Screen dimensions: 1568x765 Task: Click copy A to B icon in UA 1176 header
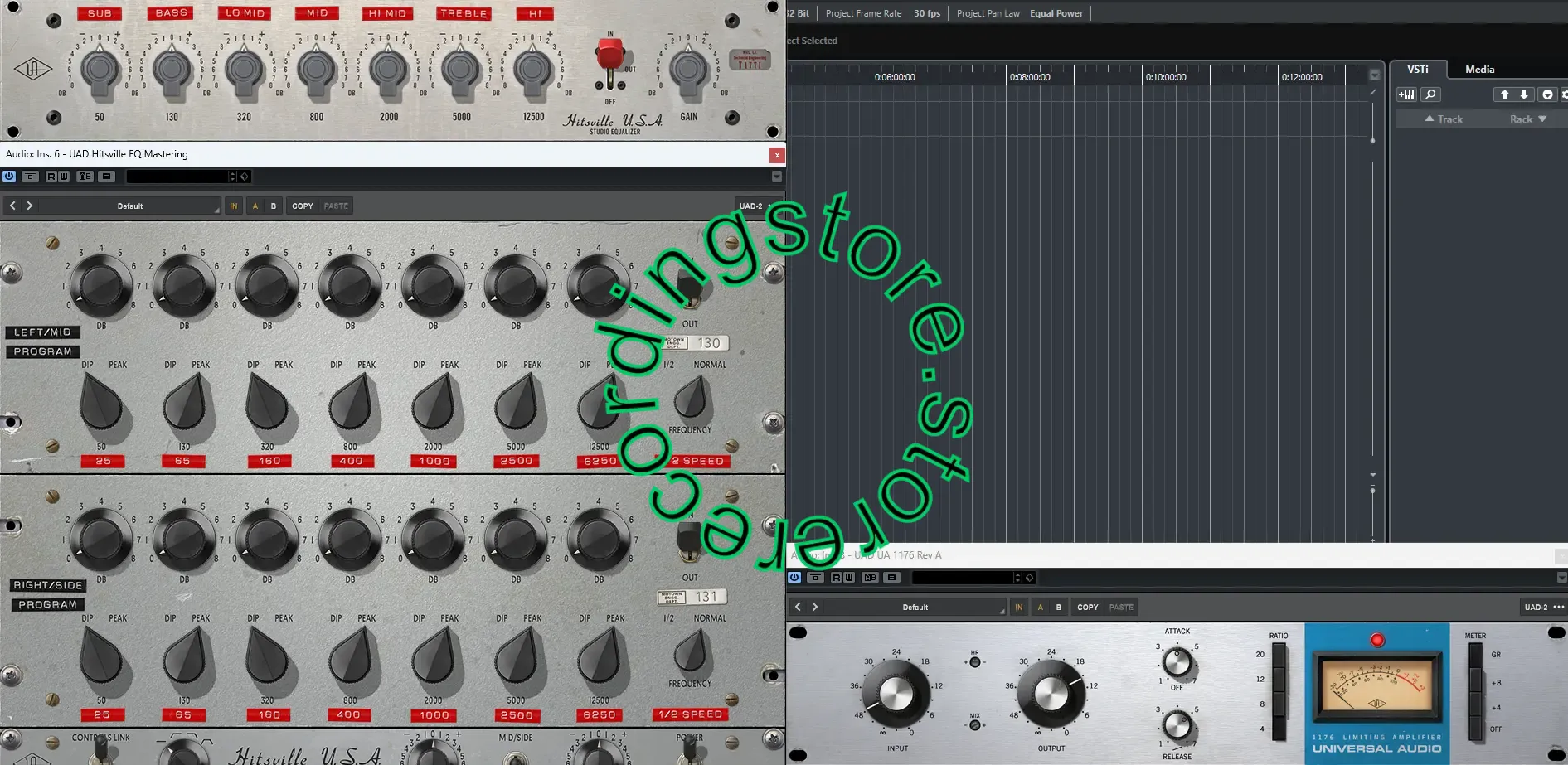coord(891,578)
